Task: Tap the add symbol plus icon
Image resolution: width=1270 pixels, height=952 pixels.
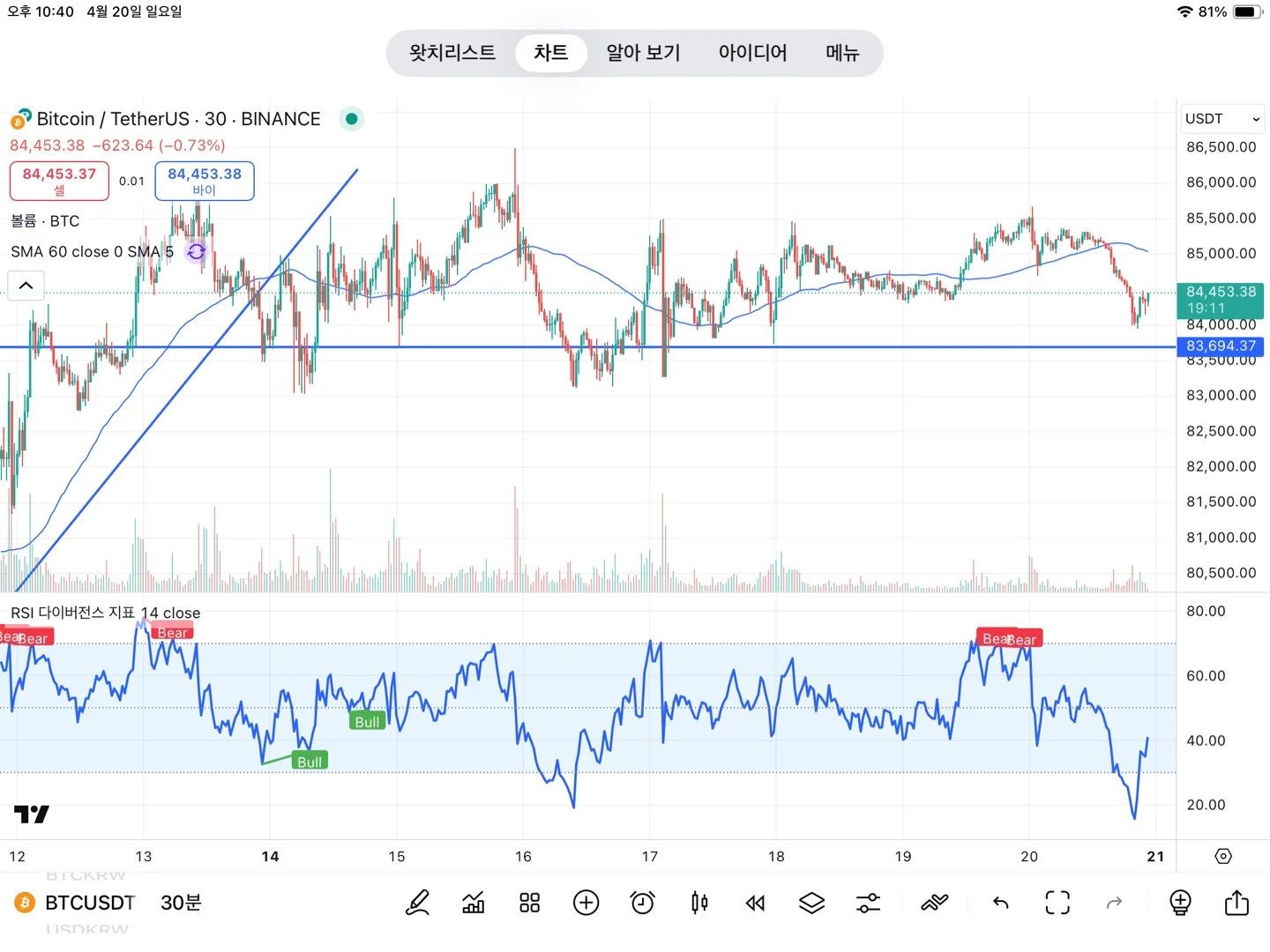Action: 586,903
